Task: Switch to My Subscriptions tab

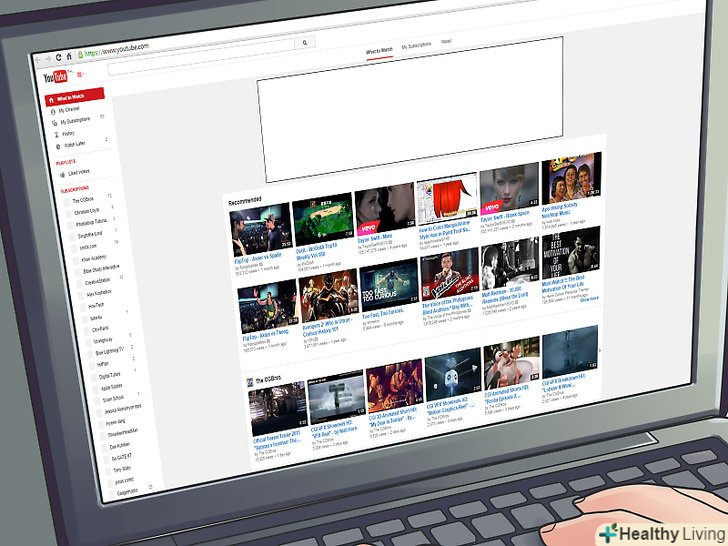Action: pos(416,46)
